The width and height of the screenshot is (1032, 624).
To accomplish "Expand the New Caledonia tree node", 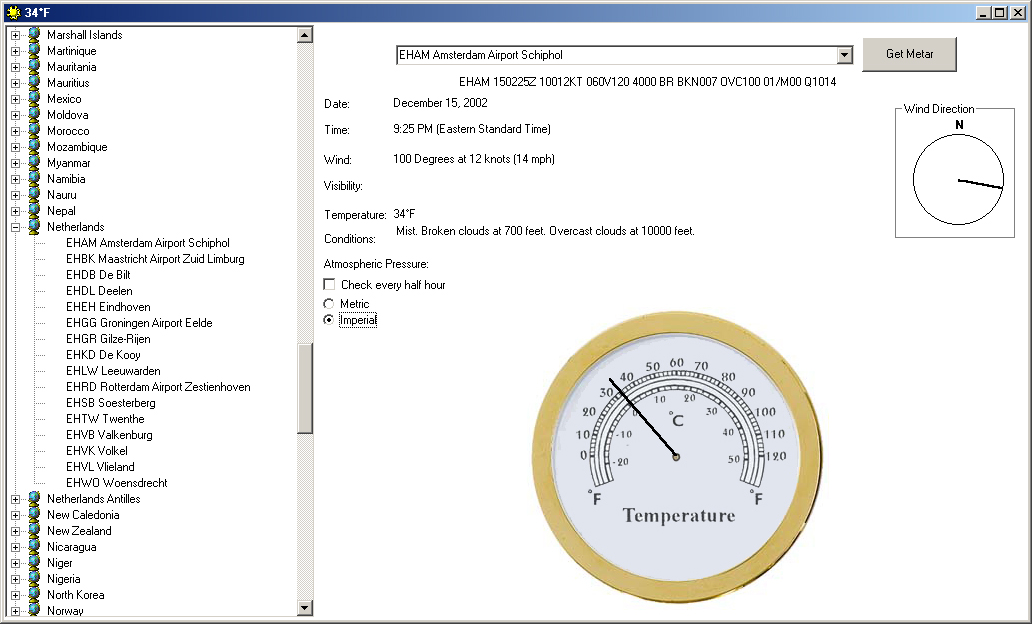I will [x=15, y=515].
